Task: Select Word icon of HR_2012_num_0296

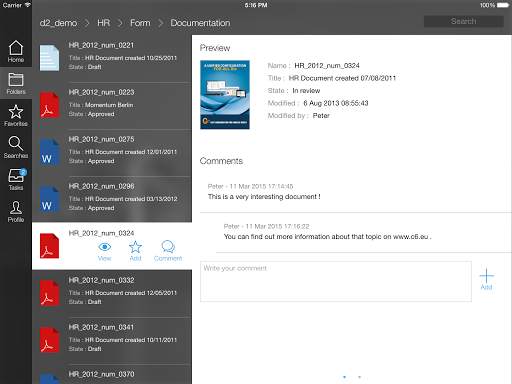Action: coord(49,199)
